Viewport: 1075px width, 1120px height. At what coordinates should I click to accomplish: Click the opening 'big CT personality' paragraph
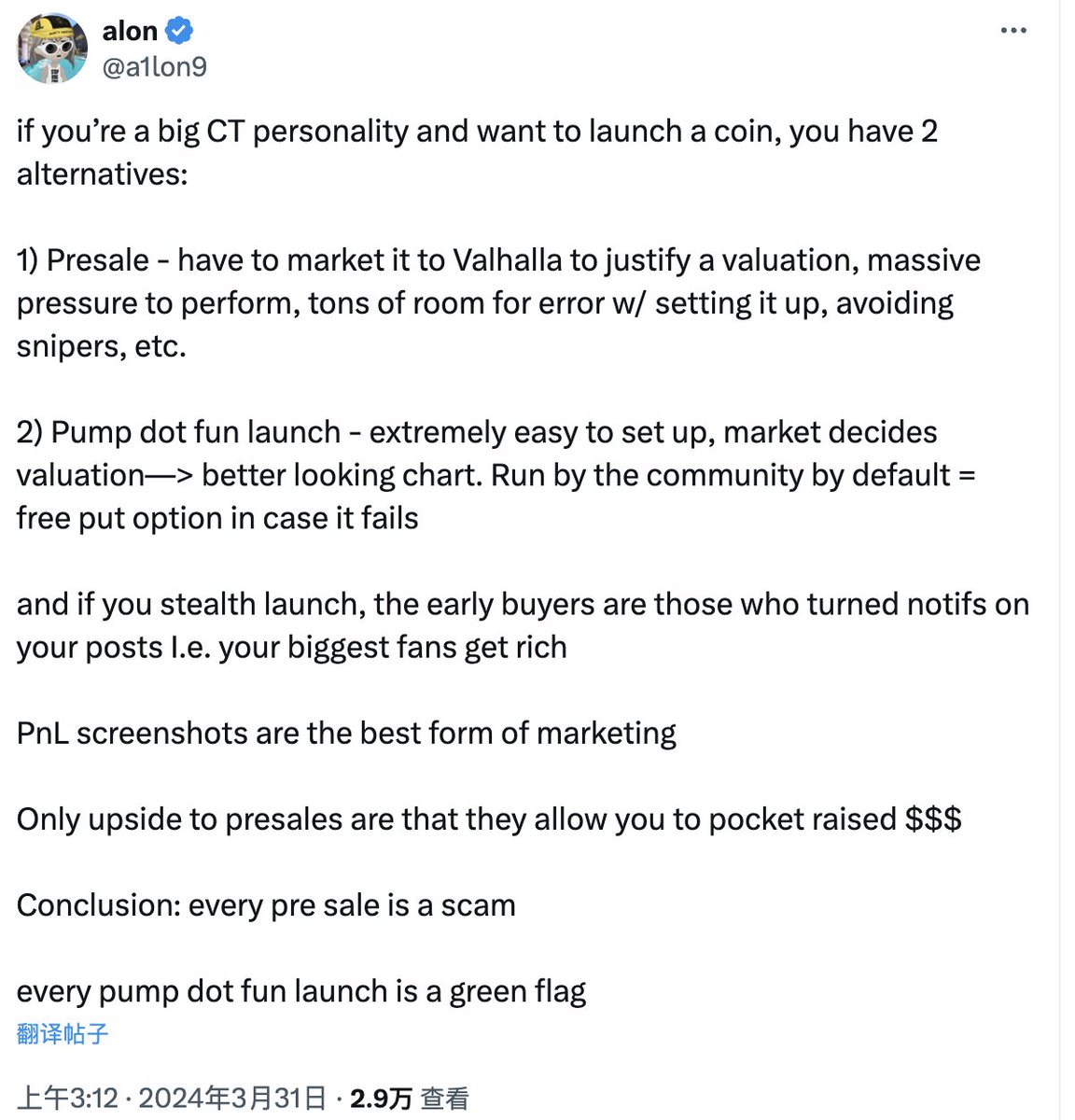[x=477, y=152]
